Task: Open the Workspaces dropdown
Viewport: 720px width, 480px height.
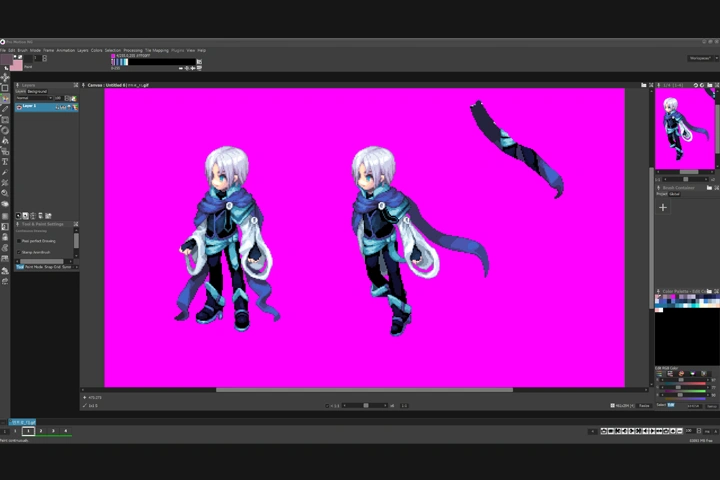Action: [702, 58]
